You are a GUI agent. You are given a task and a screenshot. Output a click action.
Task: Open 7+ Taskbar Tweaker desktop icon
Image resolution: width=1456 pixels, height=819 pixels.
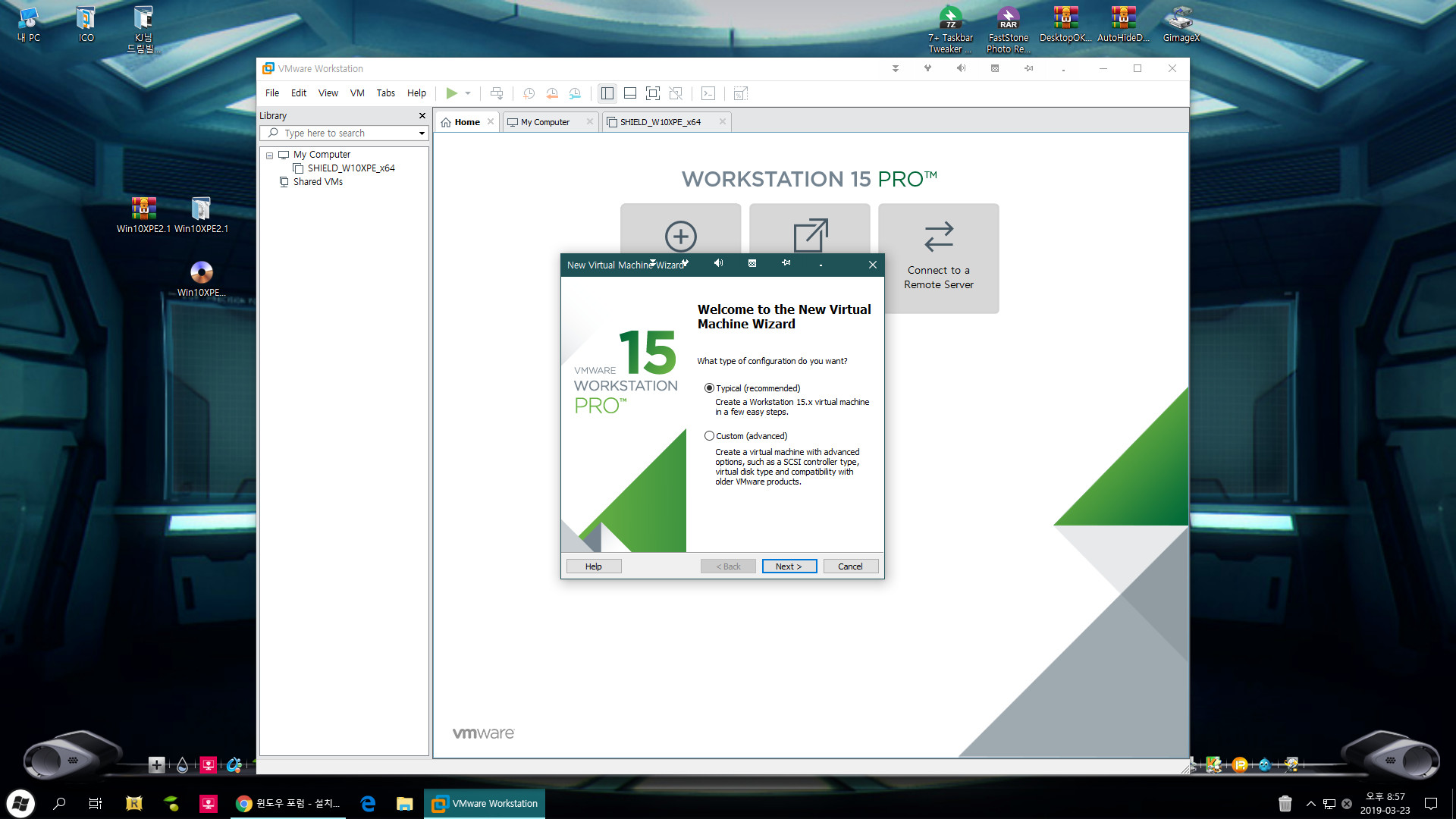[x=950, y=29]
